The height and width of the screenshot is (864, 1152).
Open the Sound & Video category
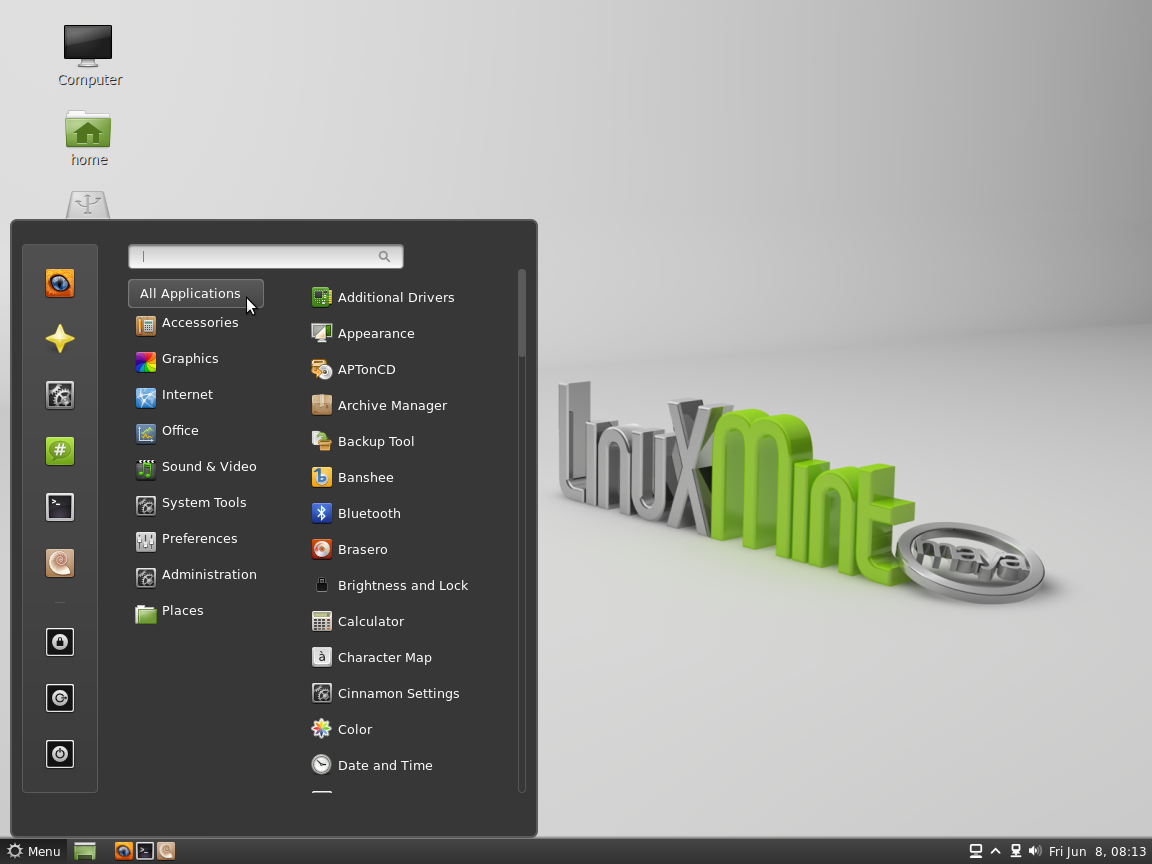coord(195,467)
